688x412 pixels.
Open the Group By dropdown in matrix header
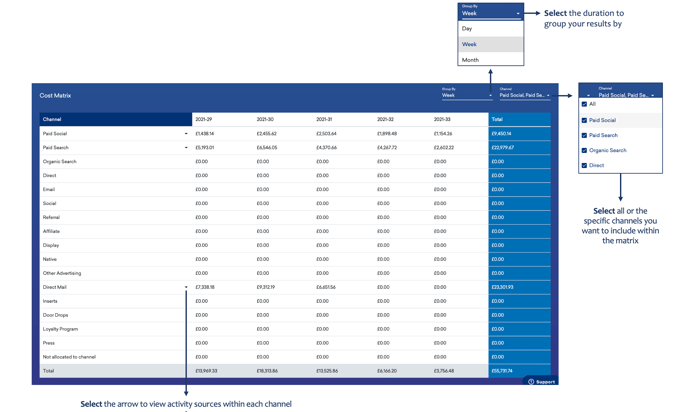pos(467,95)
